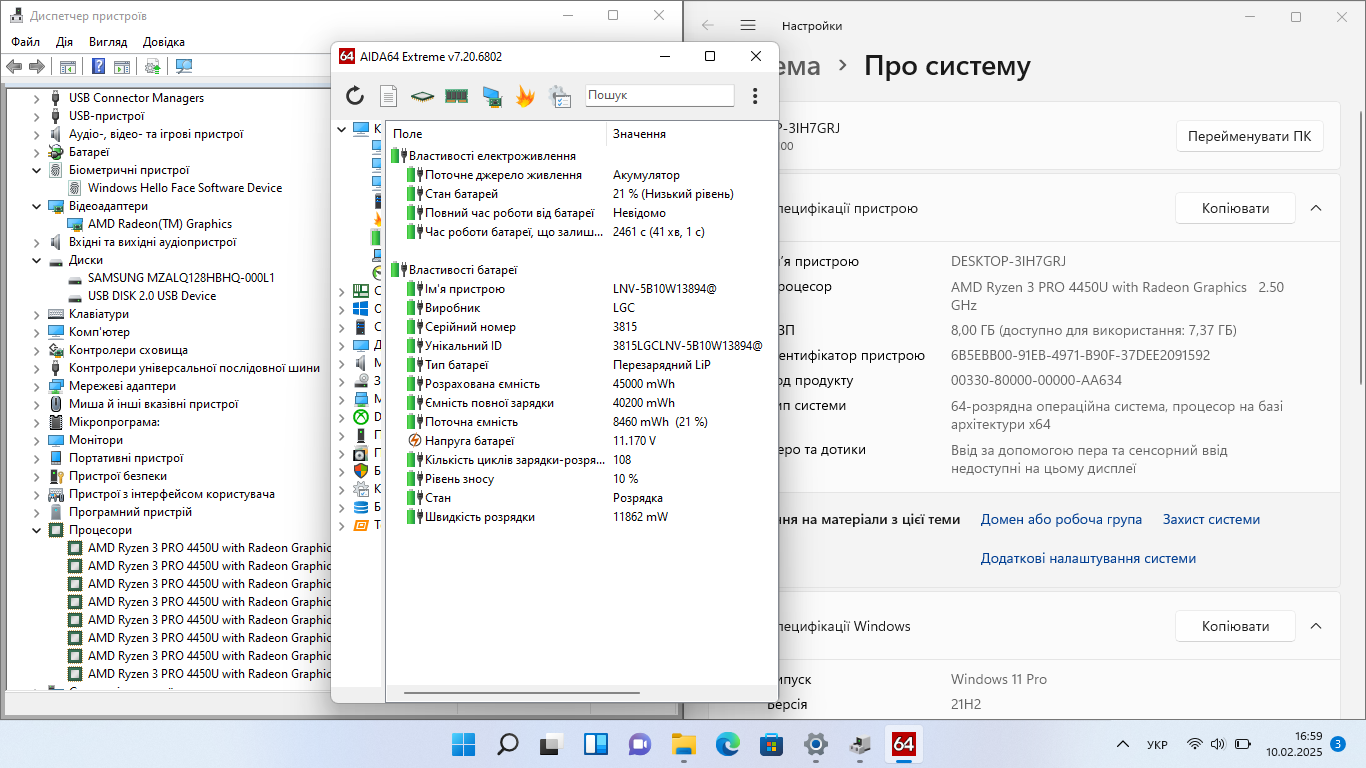Select the database icon in AIDA64 tree
Viewport: 1366px width, 768px height.
(361, 507)
